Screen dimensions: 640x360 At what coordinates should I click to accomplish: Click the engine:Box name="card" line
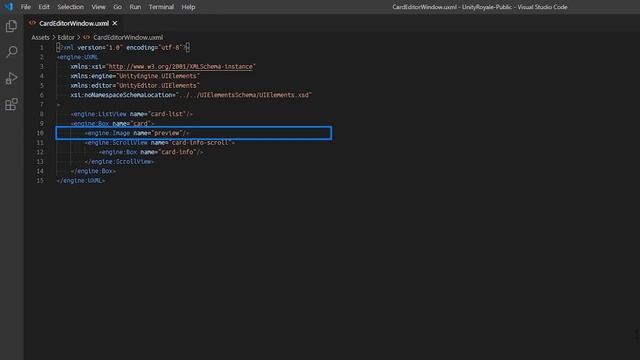pos(112,123)
